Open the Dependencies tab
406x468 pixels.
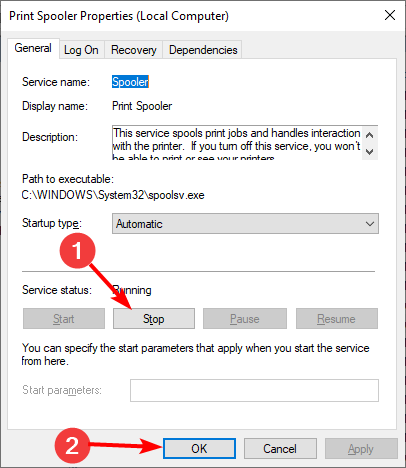pyautogui.click(x=203, y=50)
